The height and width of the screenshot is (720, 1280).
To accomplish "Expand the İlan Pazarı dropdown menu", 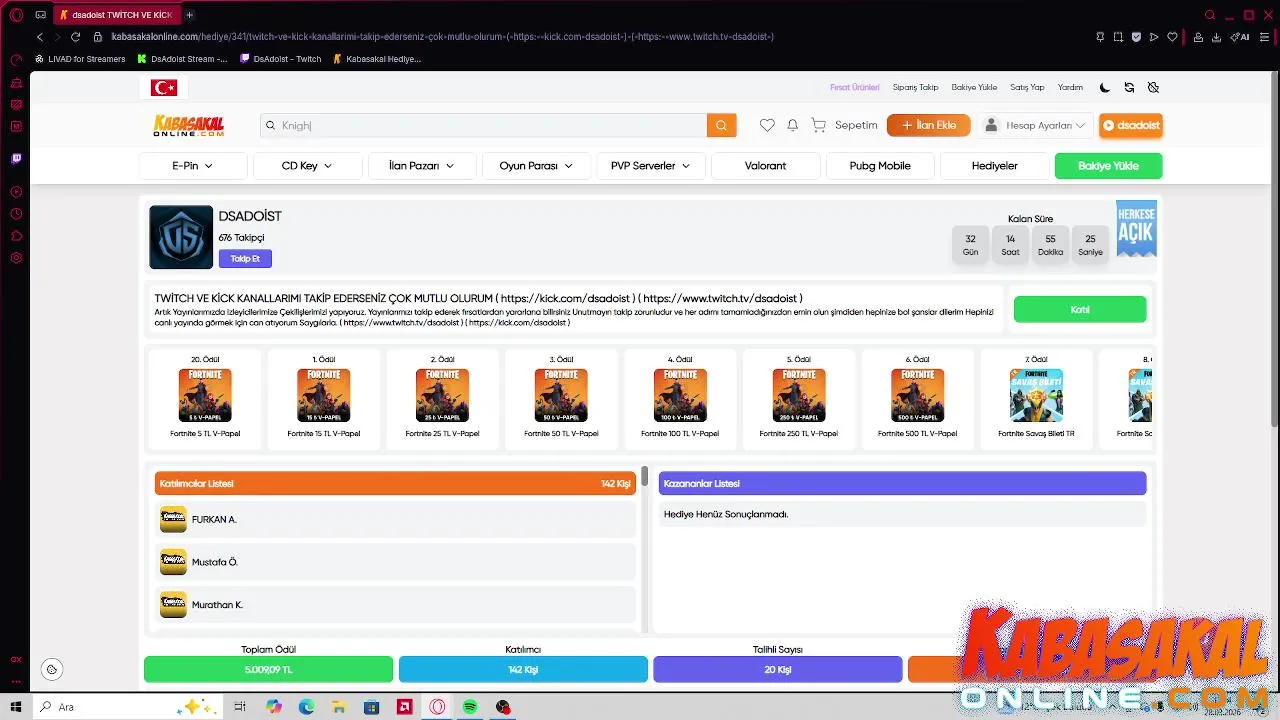I will click(421, 166).
